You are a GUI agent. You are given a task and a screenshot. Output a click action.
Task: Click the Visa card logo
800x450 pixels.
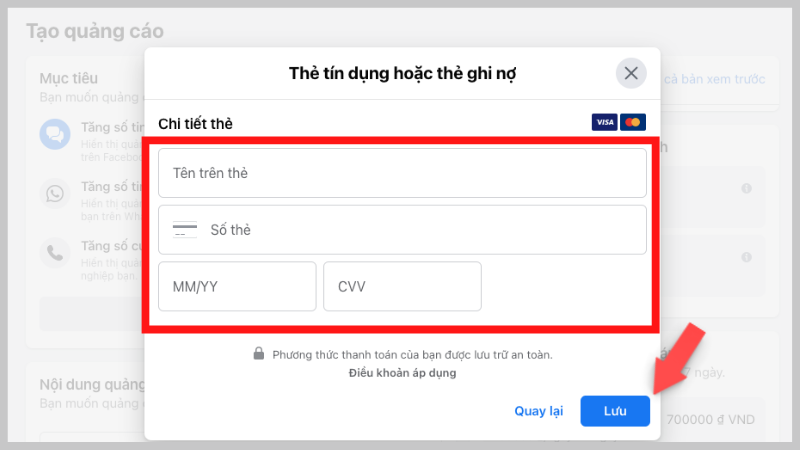604,122
